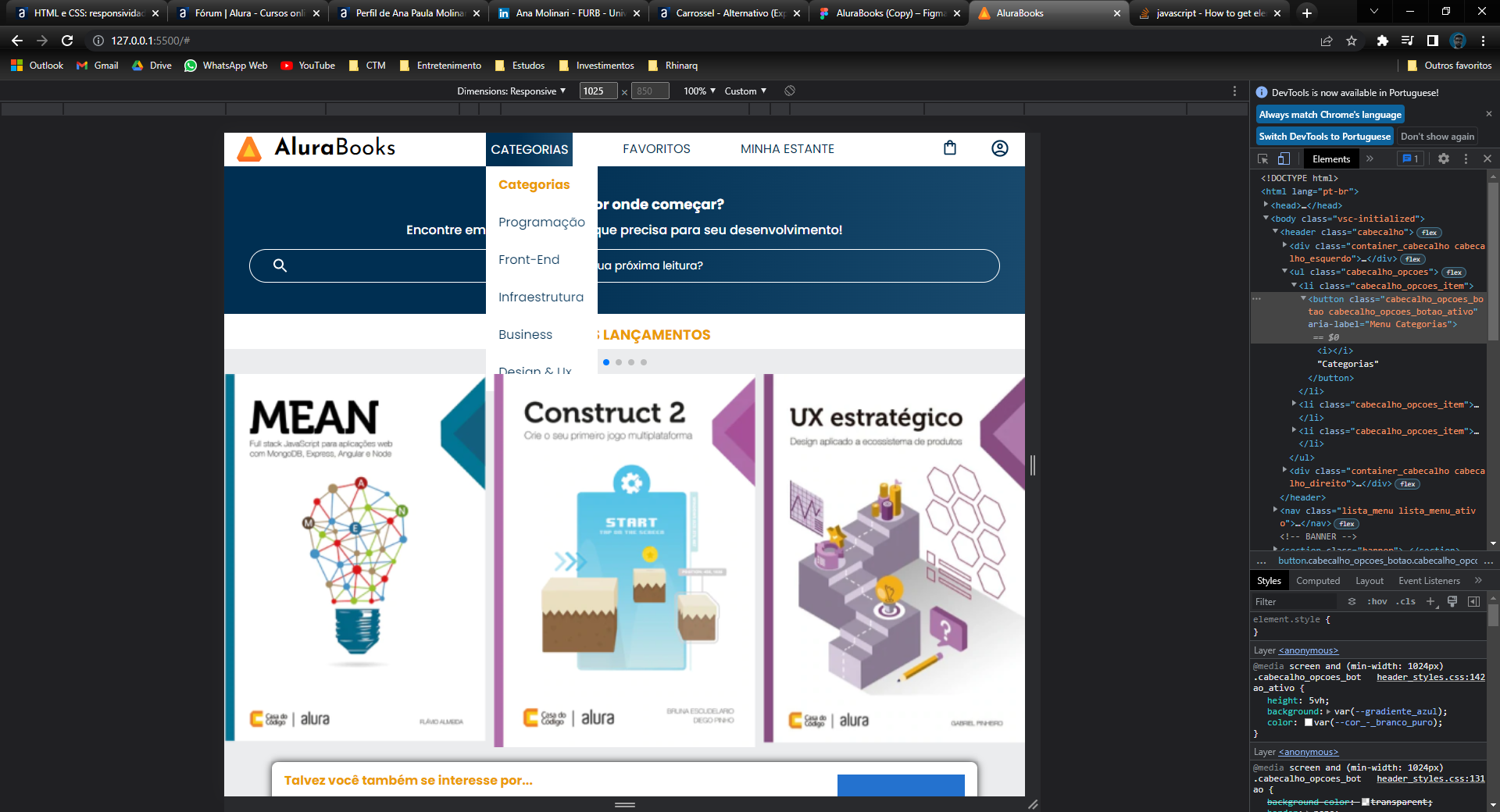
Task: Expand the head element node
Action: 1266,205
